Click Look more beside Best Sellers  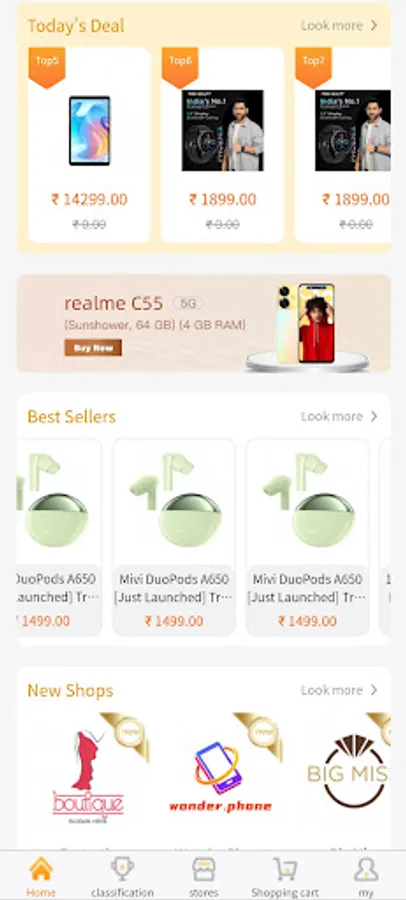click(x=332, y=416)
